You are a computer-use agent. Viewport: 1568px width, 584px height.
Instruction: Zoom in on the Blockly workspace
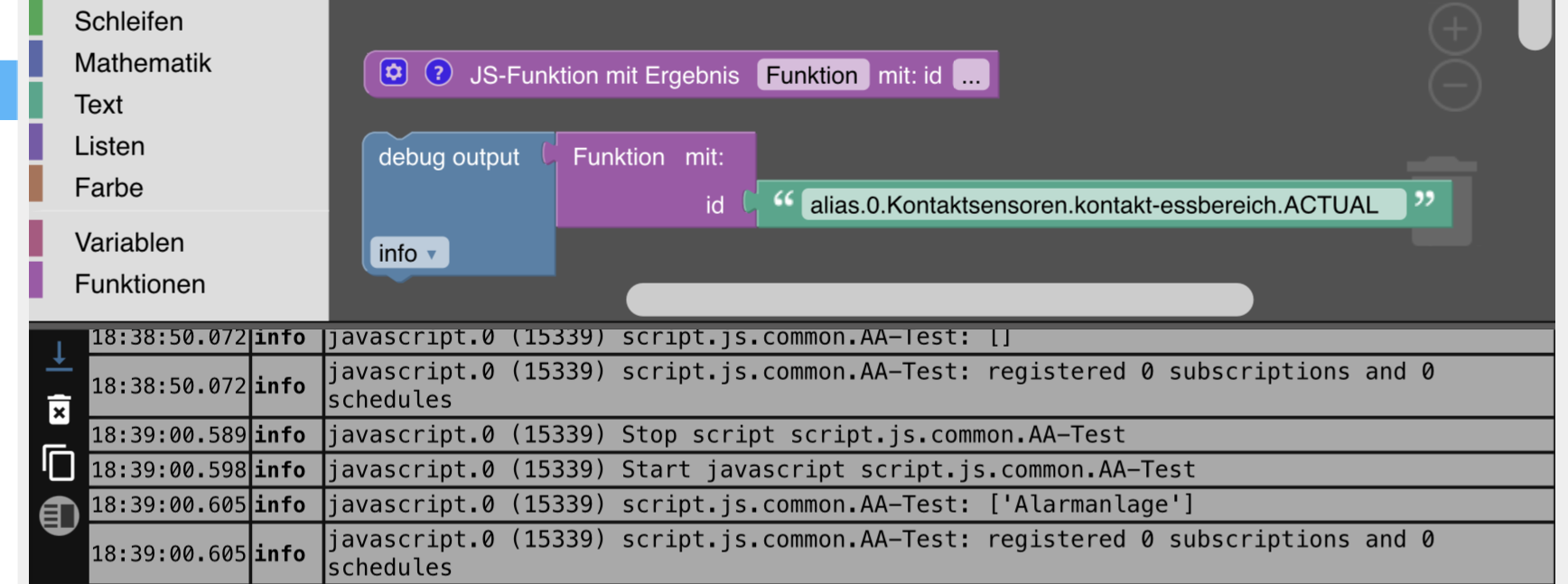(x=1454, y=30)
